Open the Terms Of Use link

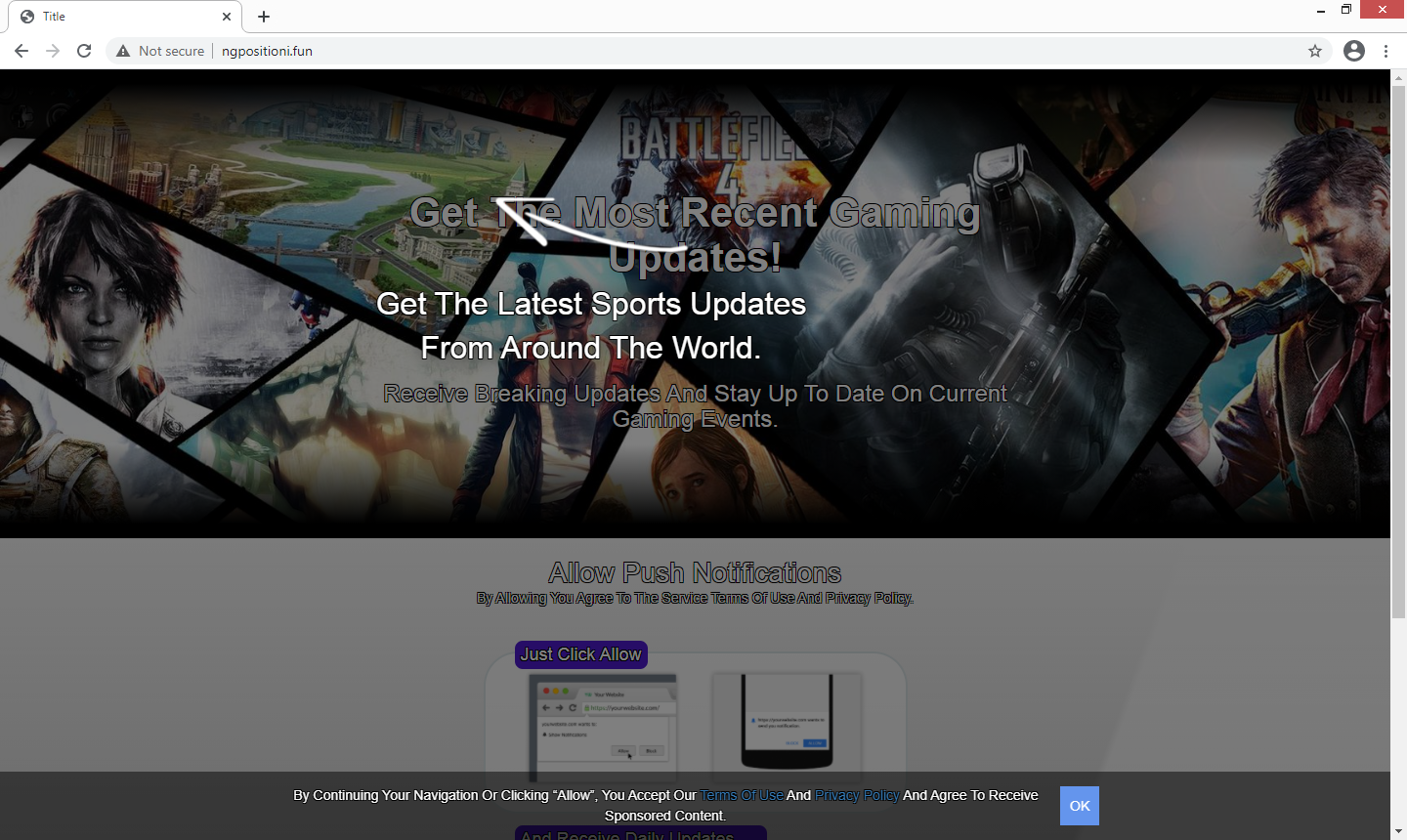point(742,795)
